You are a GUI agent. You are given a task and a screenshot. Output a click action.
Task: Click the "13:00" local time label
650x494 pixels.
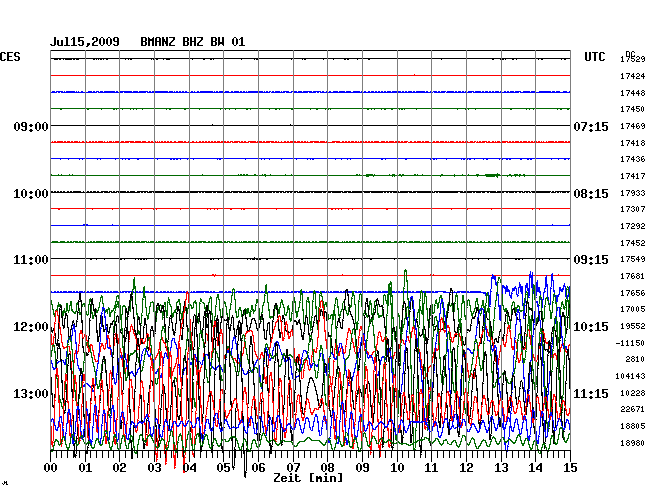tap(31, 393)
